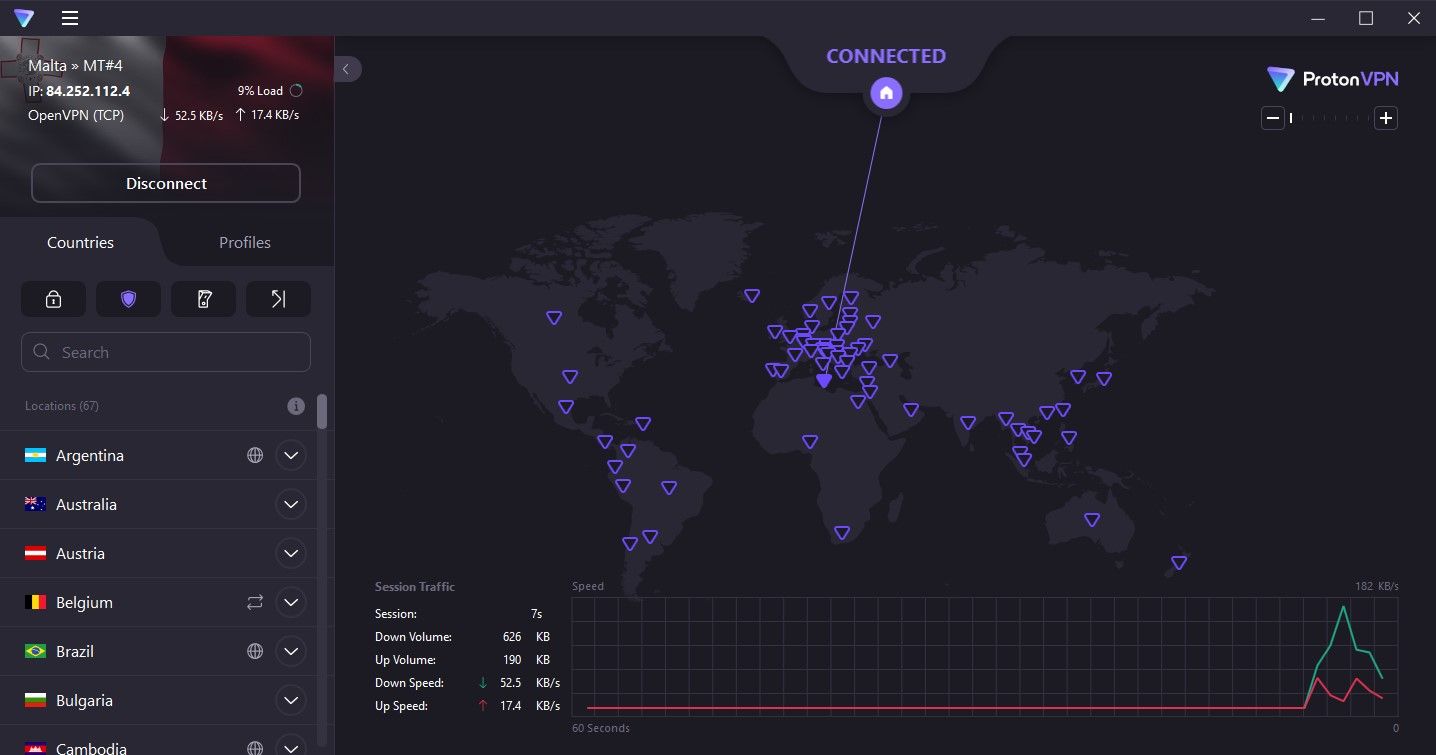Open the NetShield shield icon settings
This screenshot has height=755, width=1436.
tap(128, 298)
